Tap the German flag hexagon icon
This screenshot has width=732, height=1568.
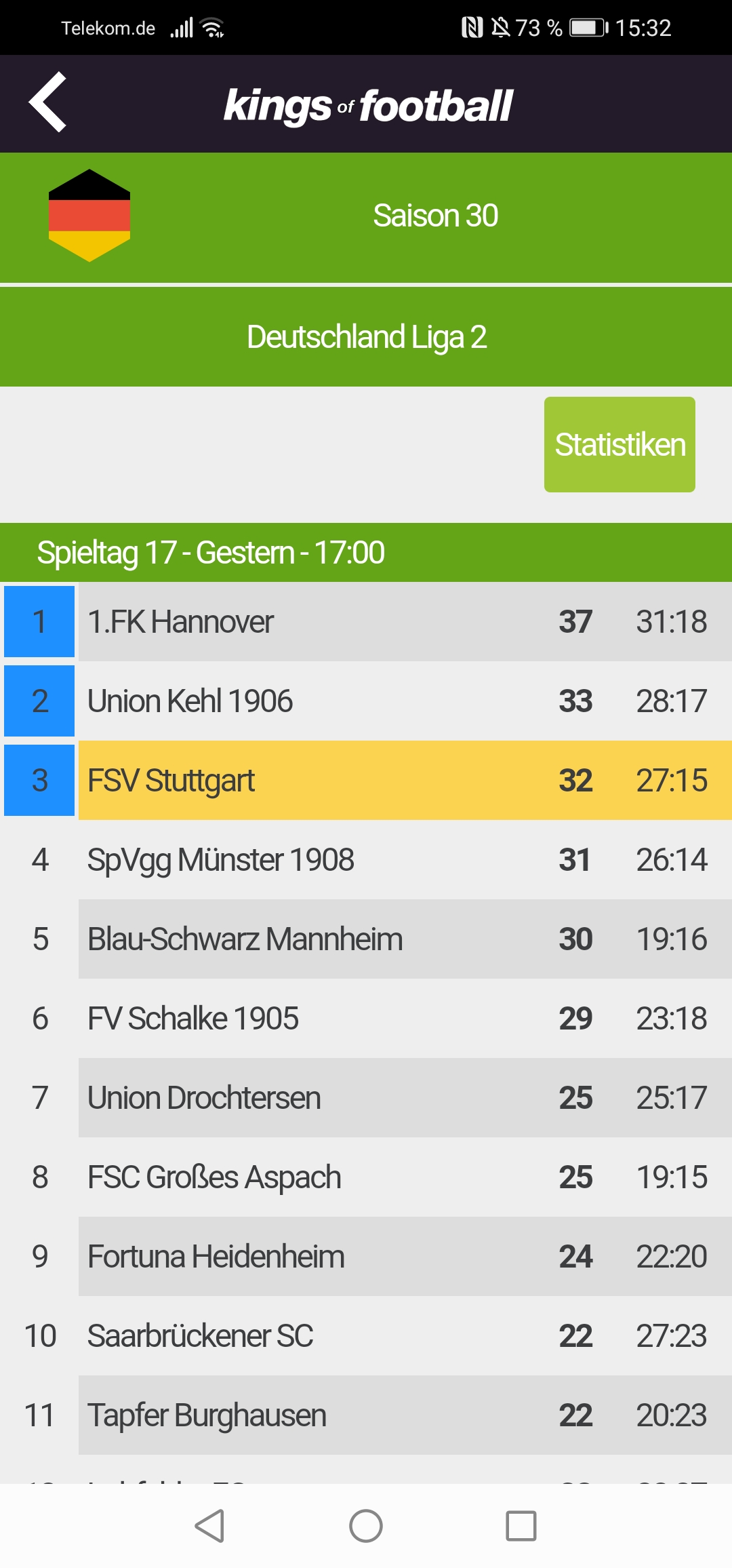click(x=89, y=216)
